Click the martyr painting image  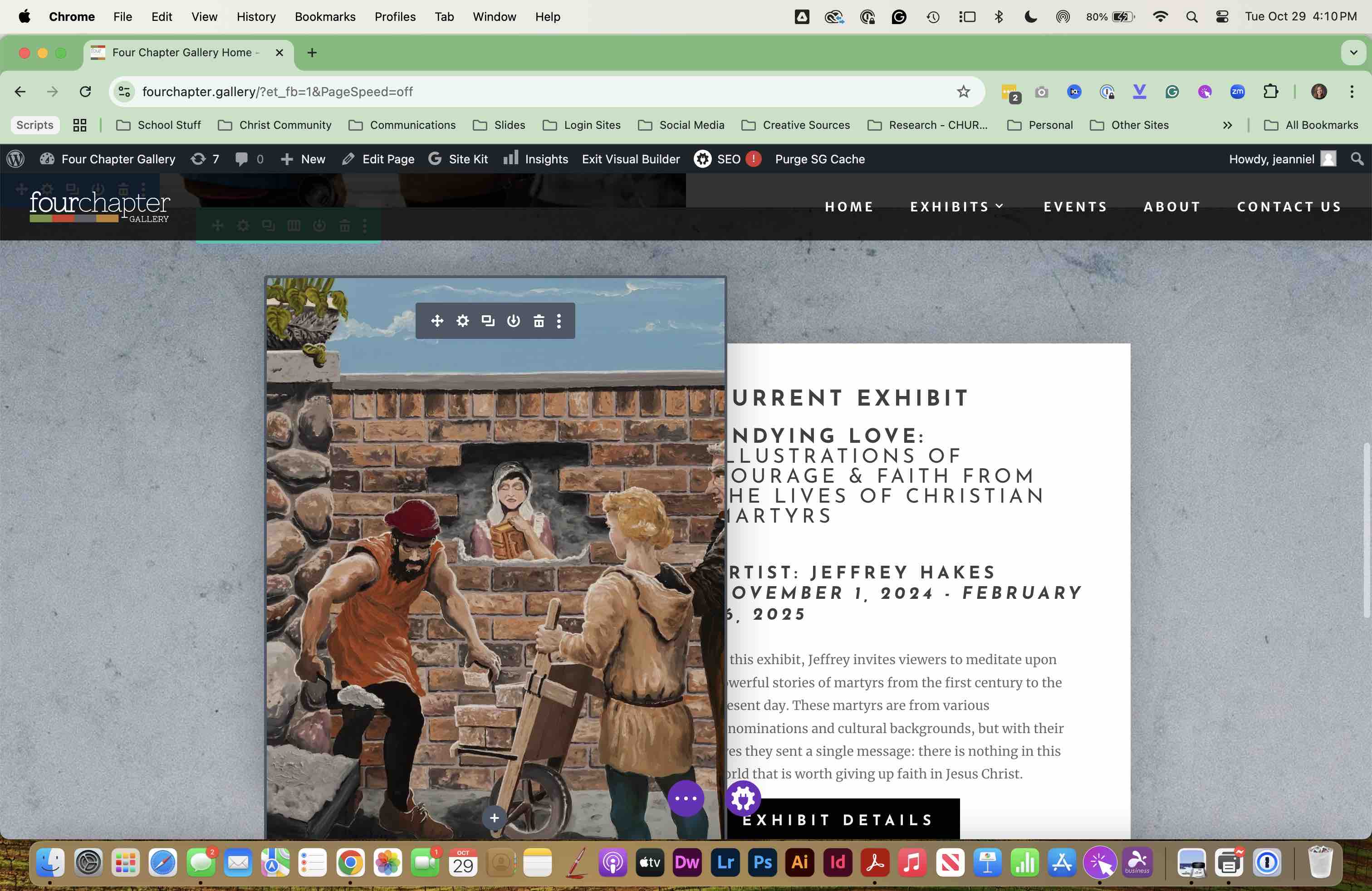click(495, 558)
